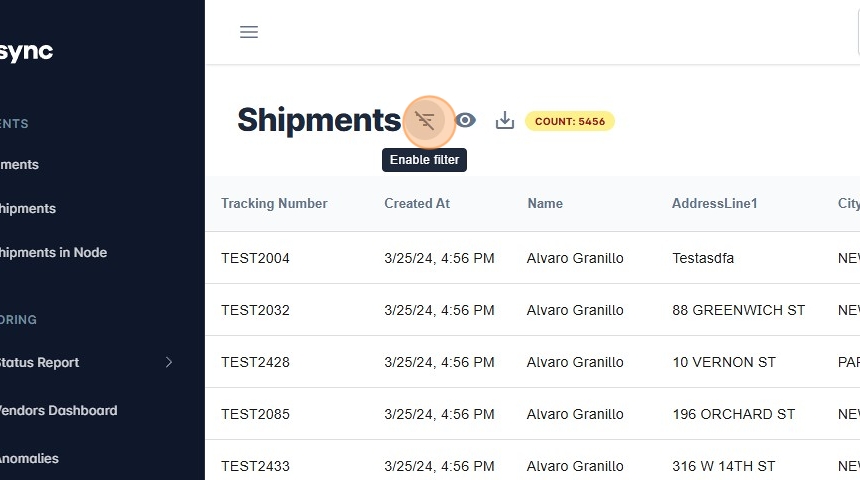Click the sync logo

pyautogui.click(x=26, y=52)
